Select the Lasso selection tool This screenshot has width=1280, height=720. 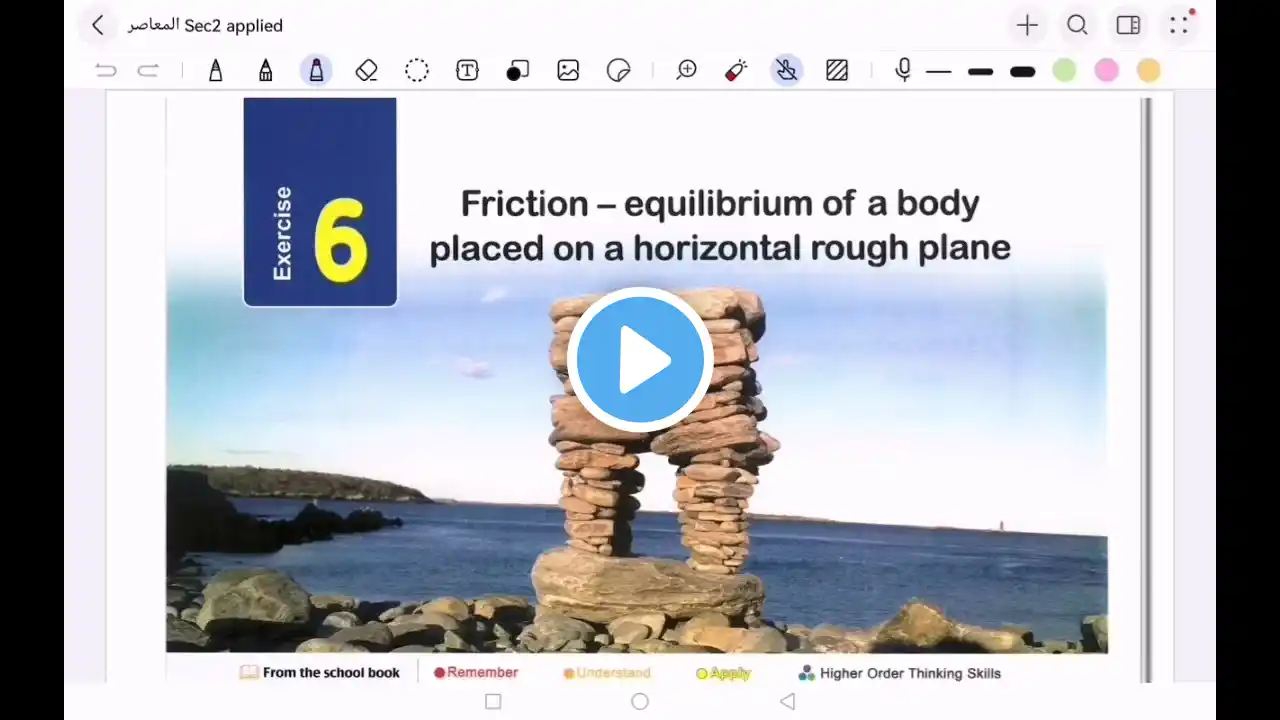pyautogui.click(x=417, y=70)
